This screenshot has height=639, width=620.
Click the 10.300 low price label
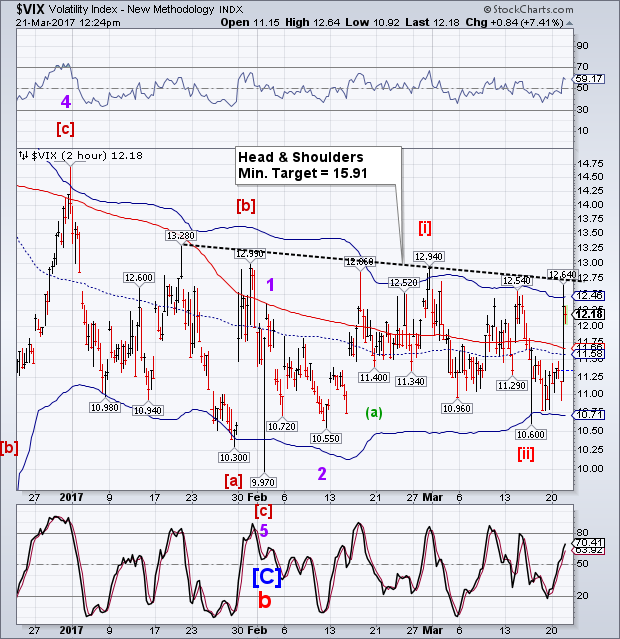tap(232, 456)
